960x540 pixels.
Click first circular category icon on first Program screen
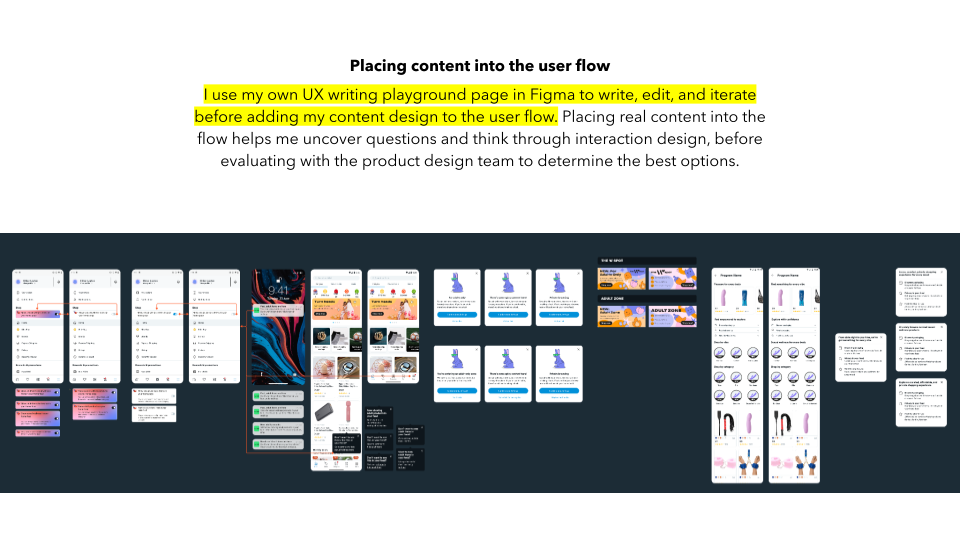coord(720,352)
